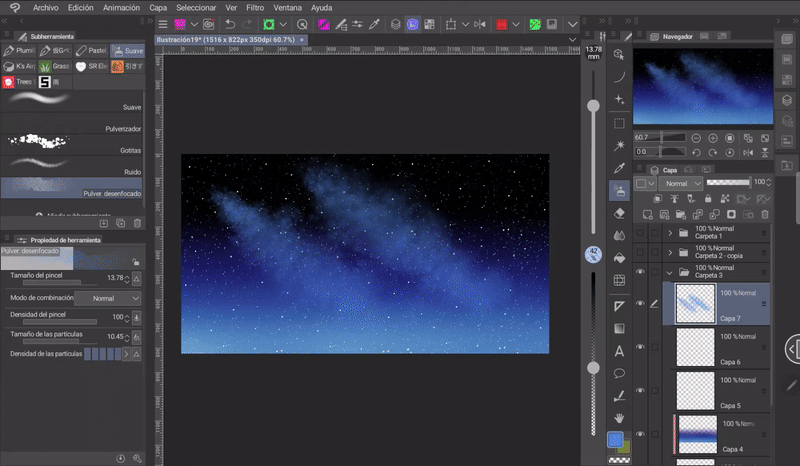
Task: Select the Zoom magnifier tool
Action: 619,54
